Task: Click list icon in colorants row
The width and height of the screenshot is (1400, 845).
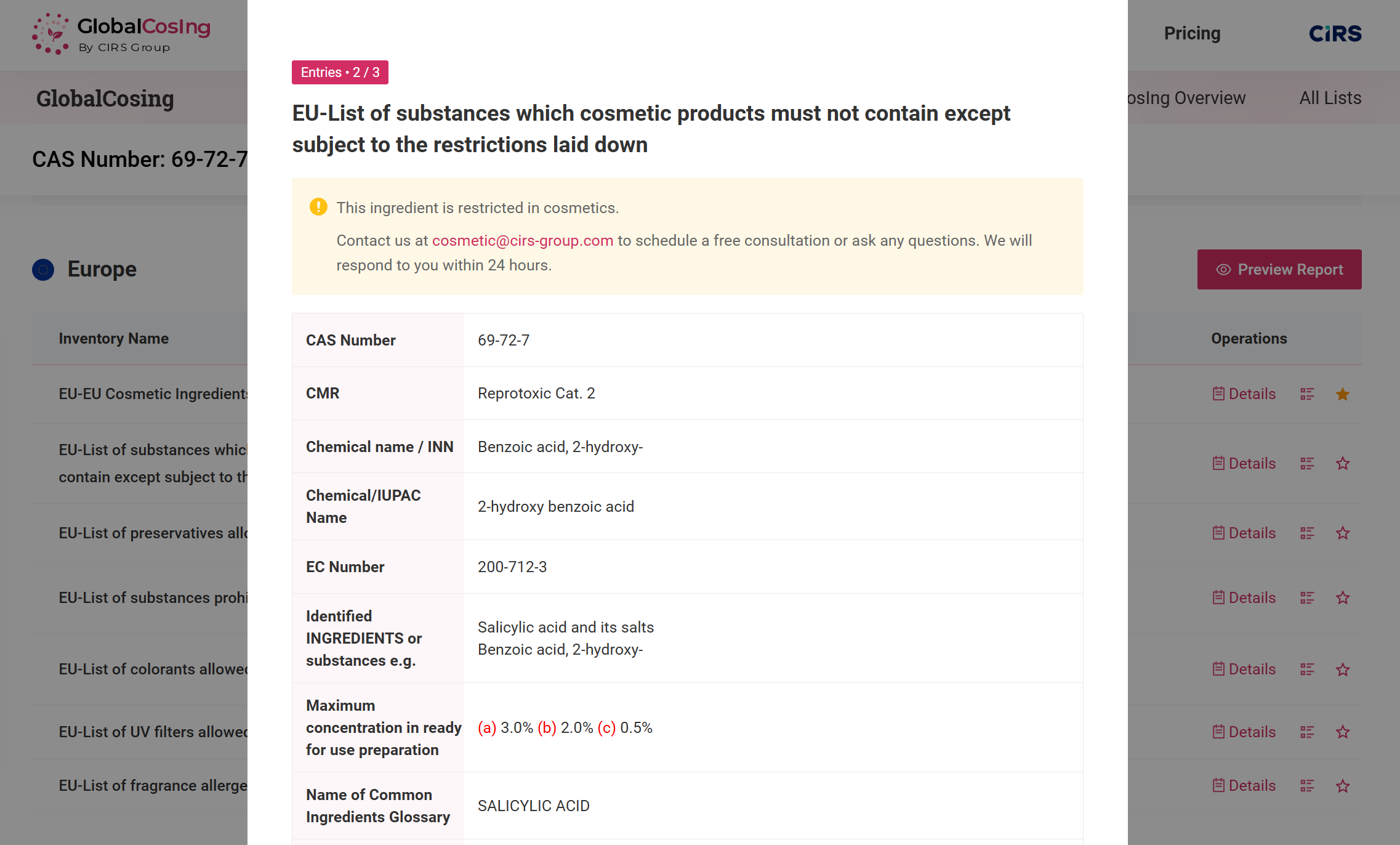Action: click(1307, 669)
